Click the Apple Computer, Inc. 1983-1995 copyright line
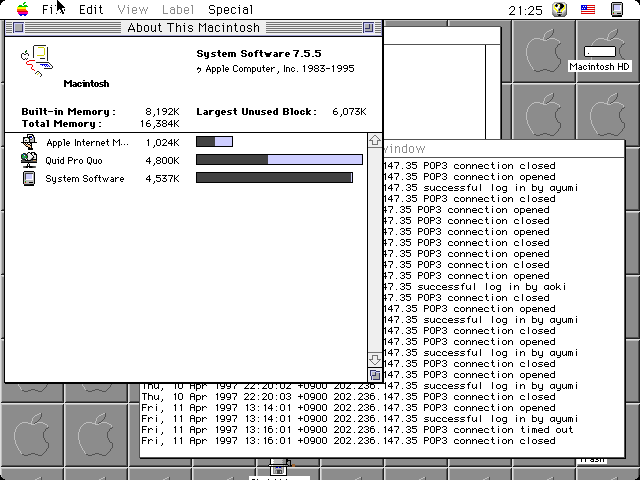640x480 pixels. point(276,69)
